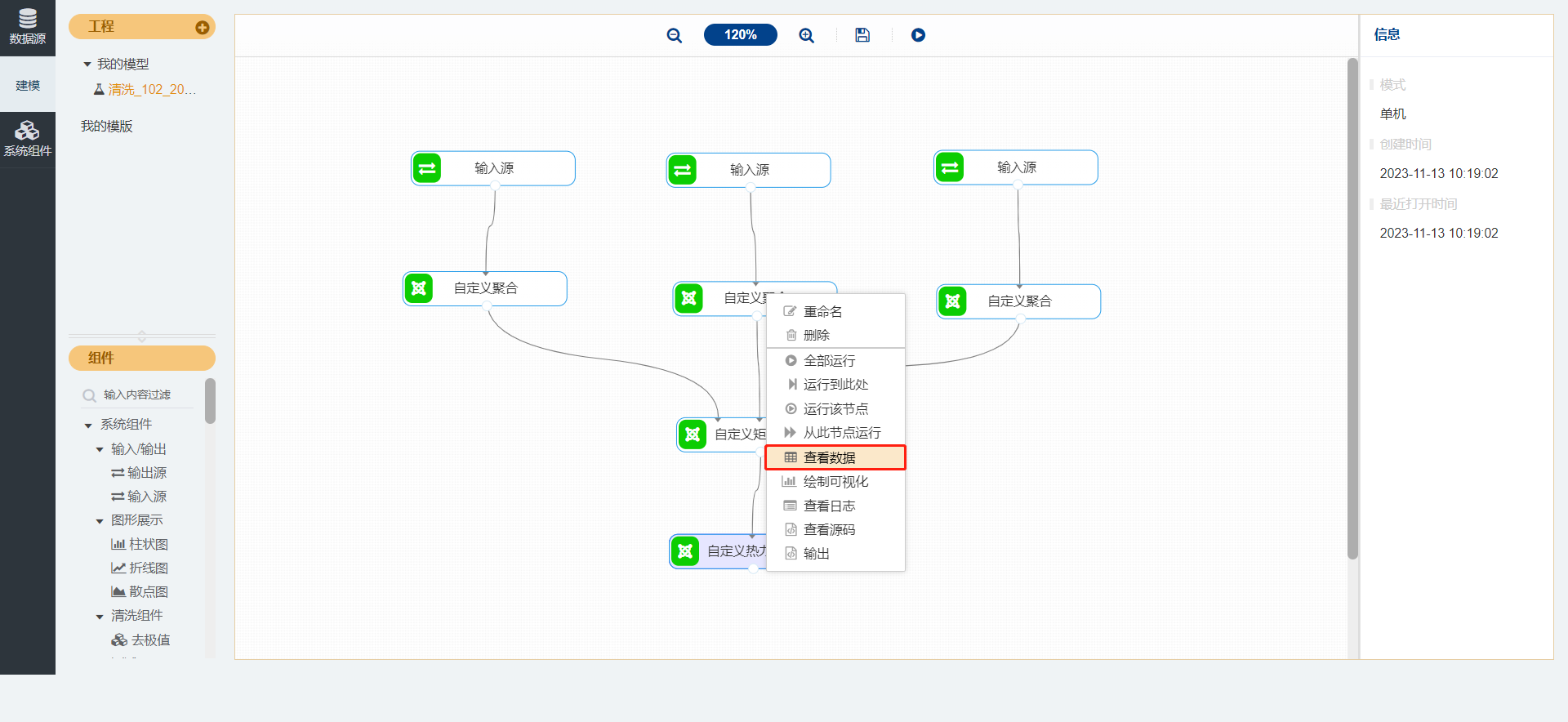This screenshot has width=1568, height=722.
Task: Select the 输入源 component in tree
Action: pyautogui.click(x=139, y=497)
